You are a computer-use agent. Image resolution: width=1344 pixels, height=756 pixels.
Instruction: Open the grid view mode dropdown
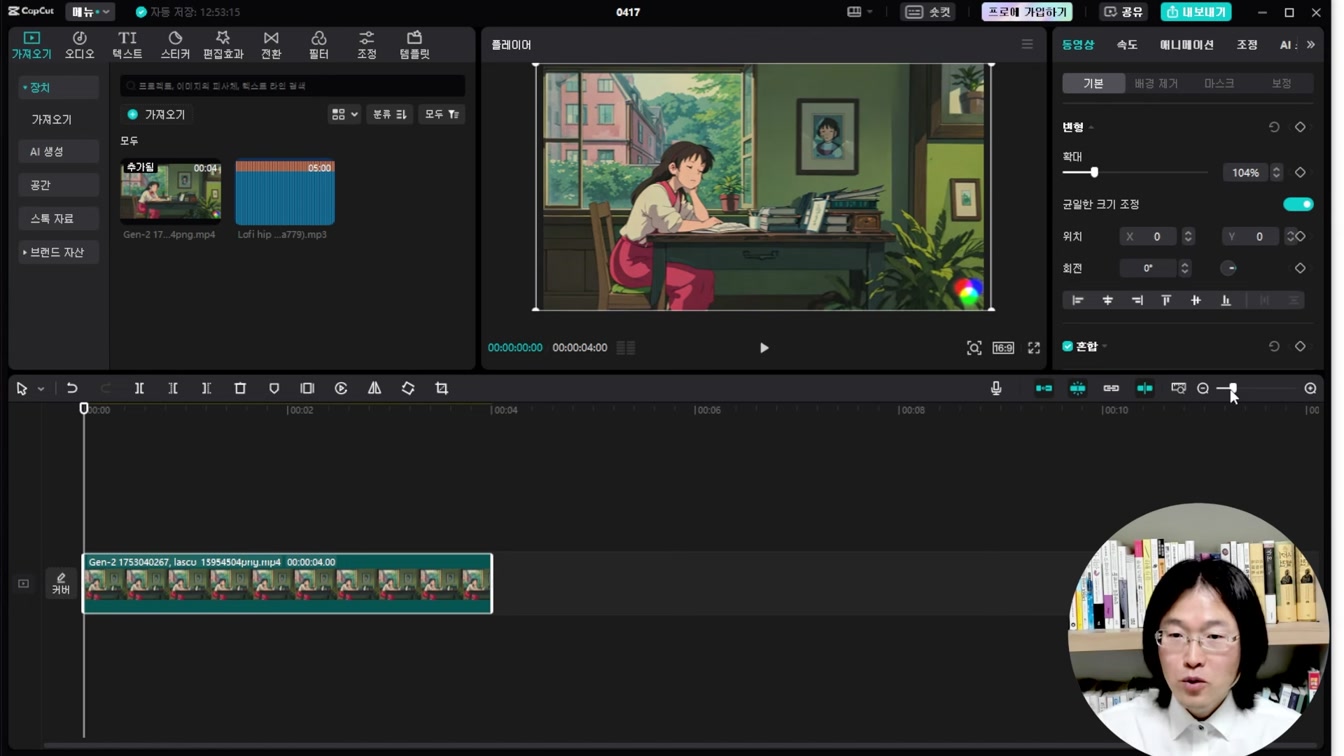click(344, 114)
